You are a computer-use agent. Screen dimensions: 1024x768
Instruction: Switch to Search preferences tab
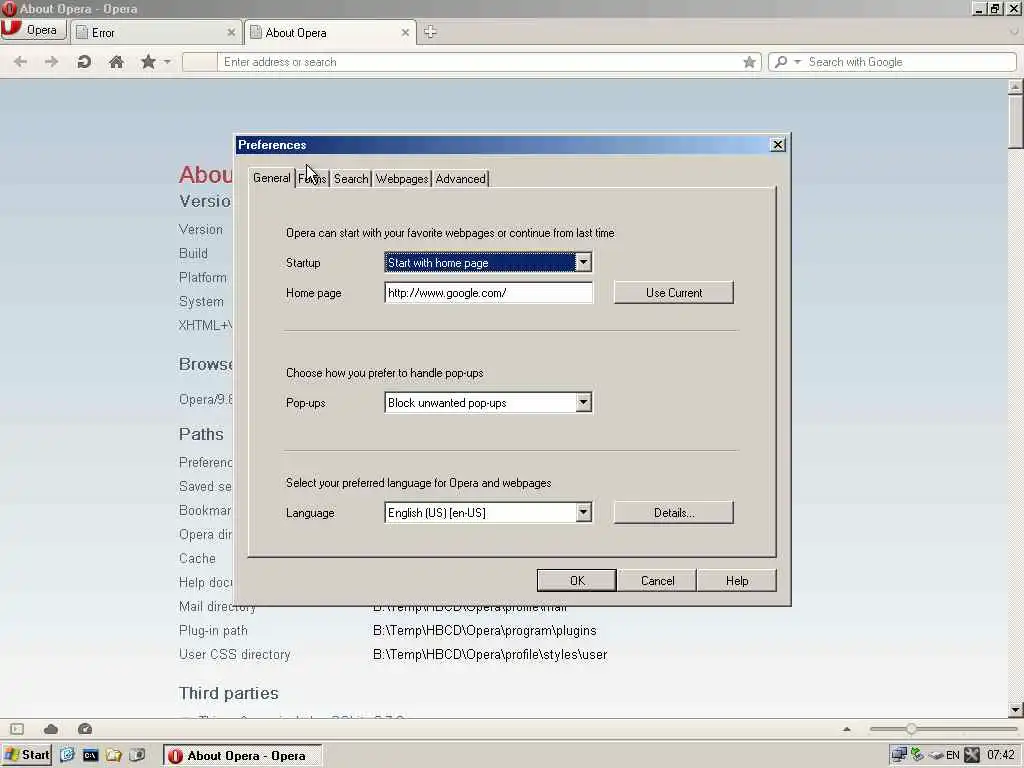[x=351, y=179]
